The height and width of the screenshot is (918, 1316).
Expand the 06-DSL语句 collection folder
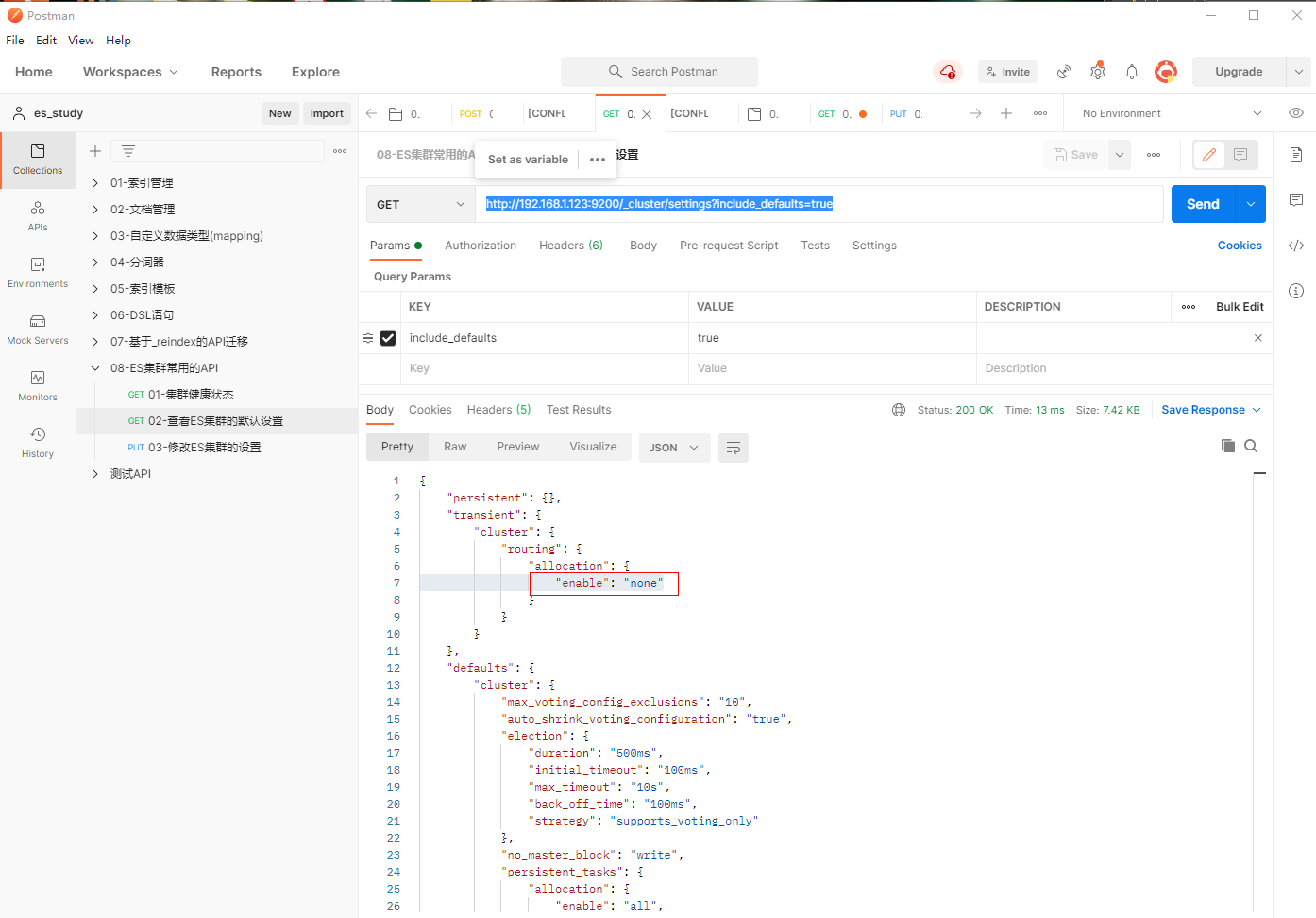tap(95, 315)
